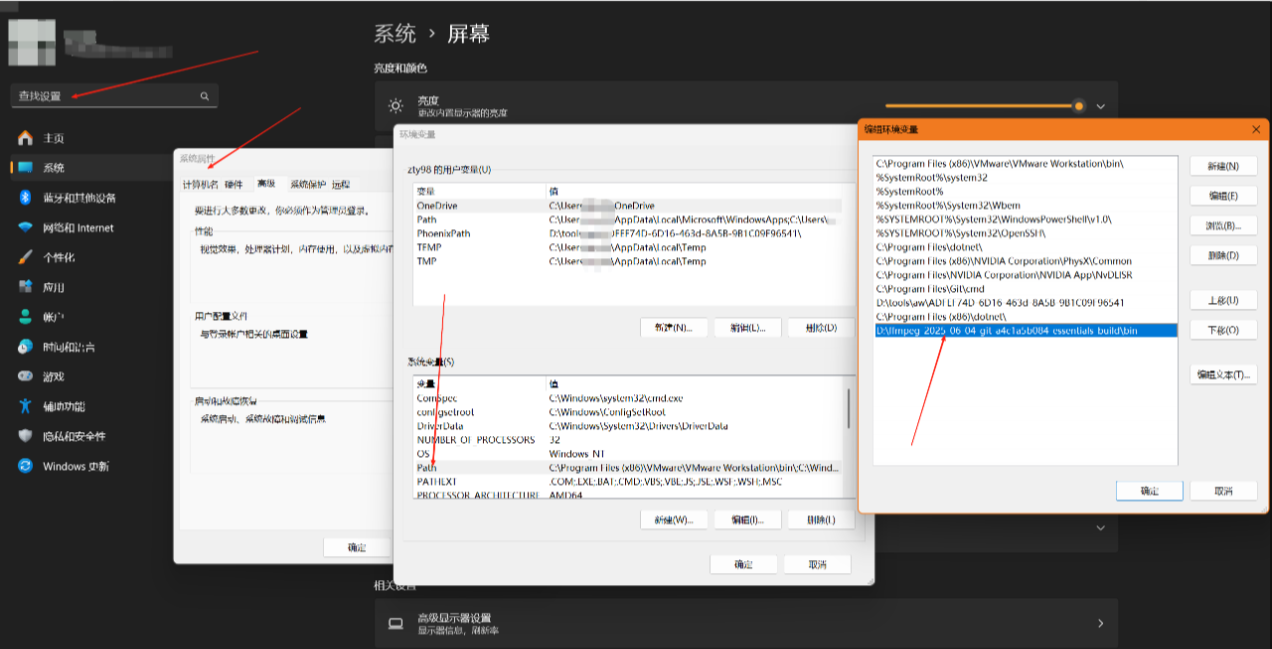Click the search magnifier in 查找设置
The width and height of the screenshot is (1272, 649).
(x=204, y=96)
